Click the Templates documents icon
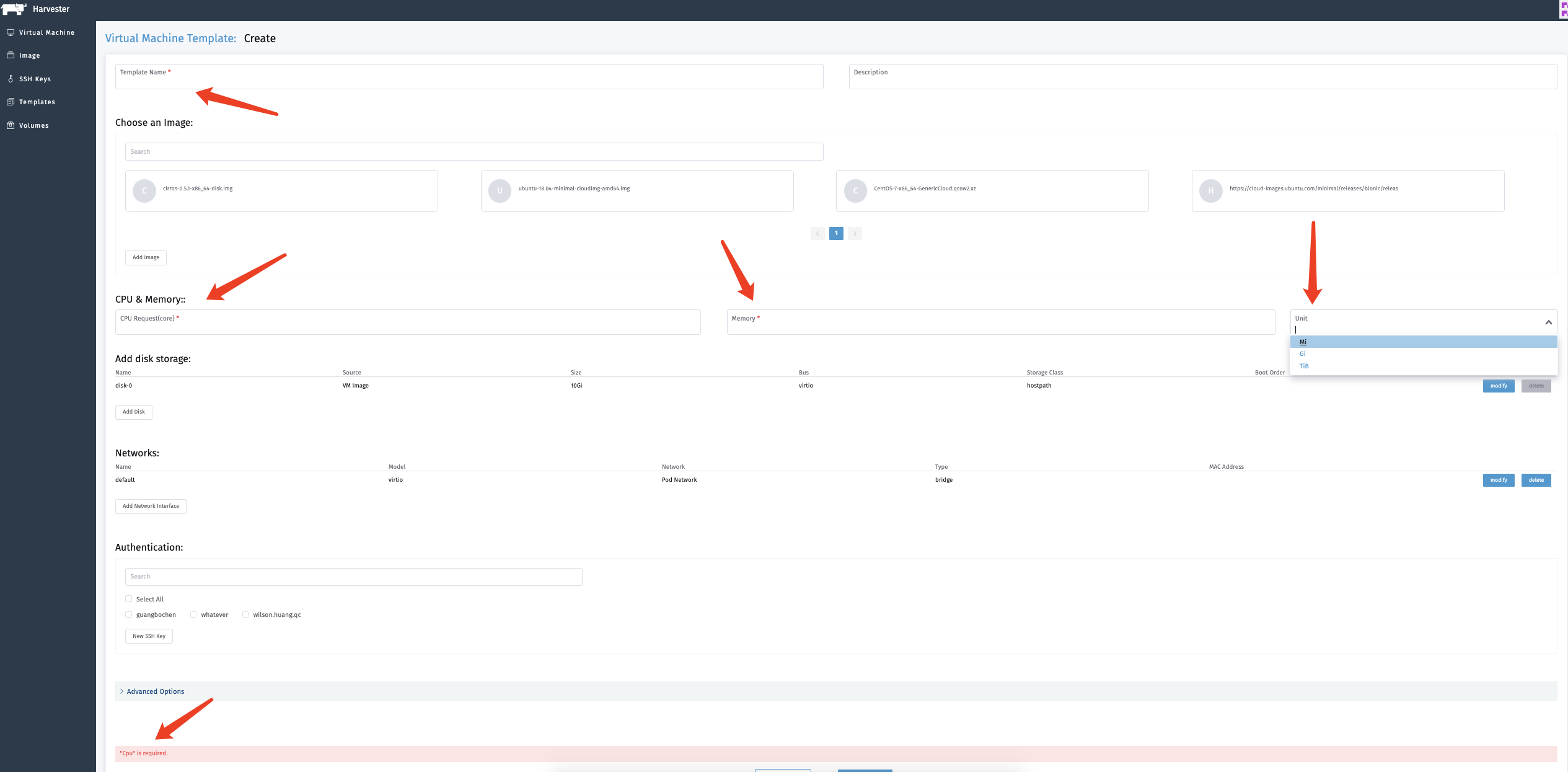 (x=11, y=101)
